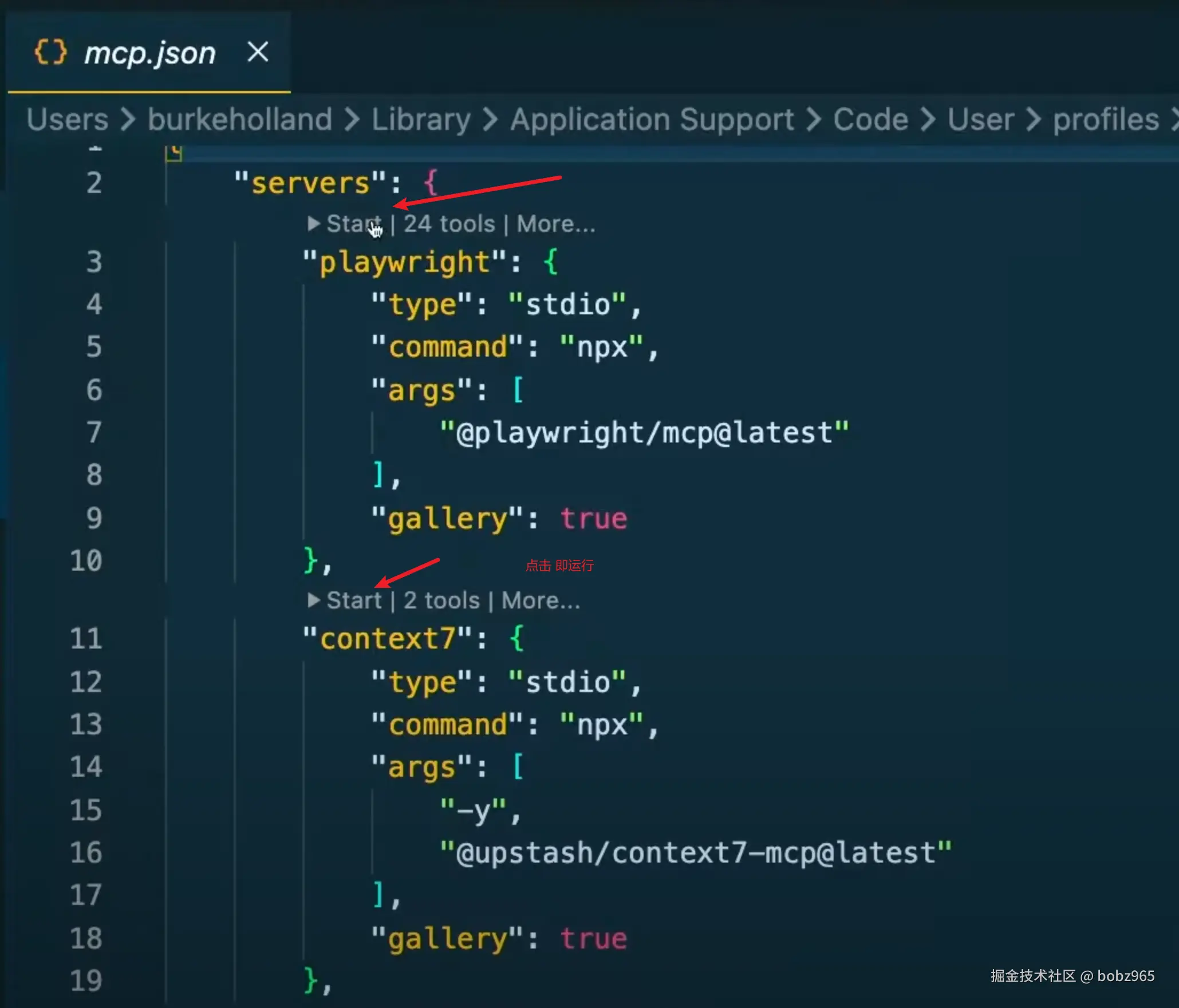Viewport: 1179px width, 1008px height.
Task: Click the Start triangle icon above context7
Action: pyautogui.click(x=313, y=600)
